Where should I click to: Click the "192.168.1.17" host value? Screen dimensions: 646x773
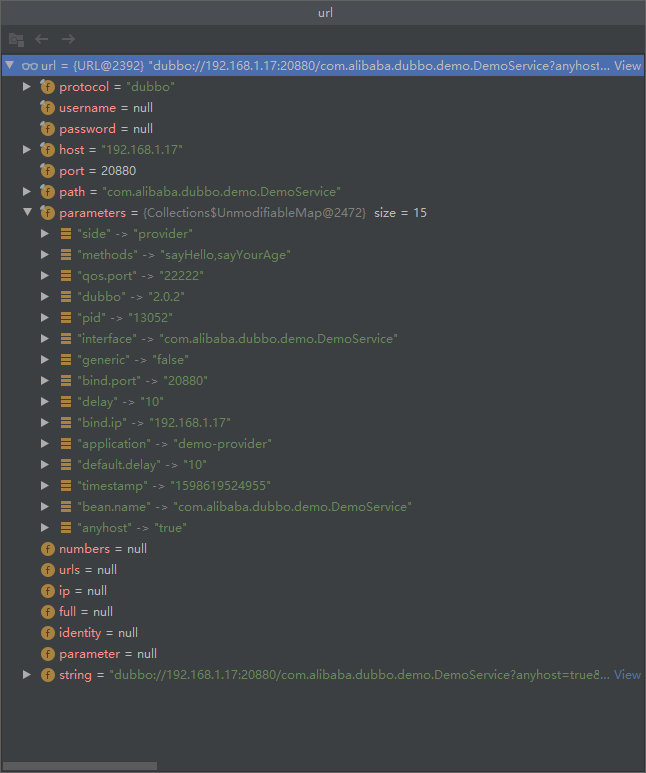pos(142,150)
